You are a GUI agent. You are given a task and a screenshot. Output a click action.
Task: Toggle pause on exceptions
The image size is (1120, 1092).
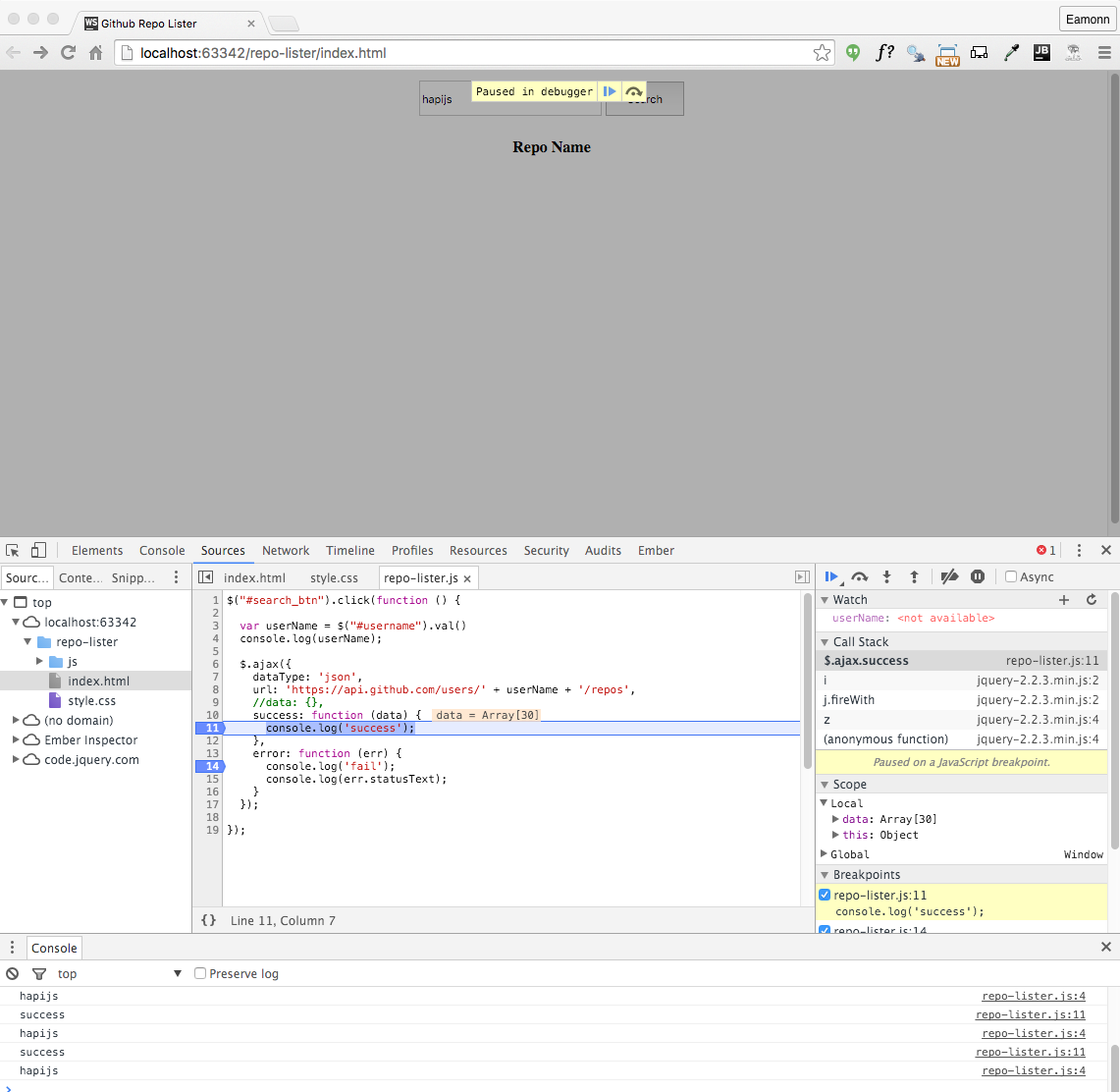pyautogui.click(x=978, y=577)
